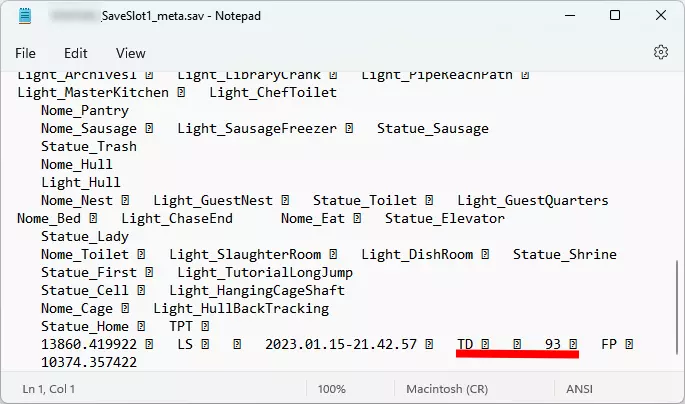Image resolution: width=685 pixels, height=404 pixels.
Task: Place cursor on the Statue_Trash line
Action: tap(89, 146)
